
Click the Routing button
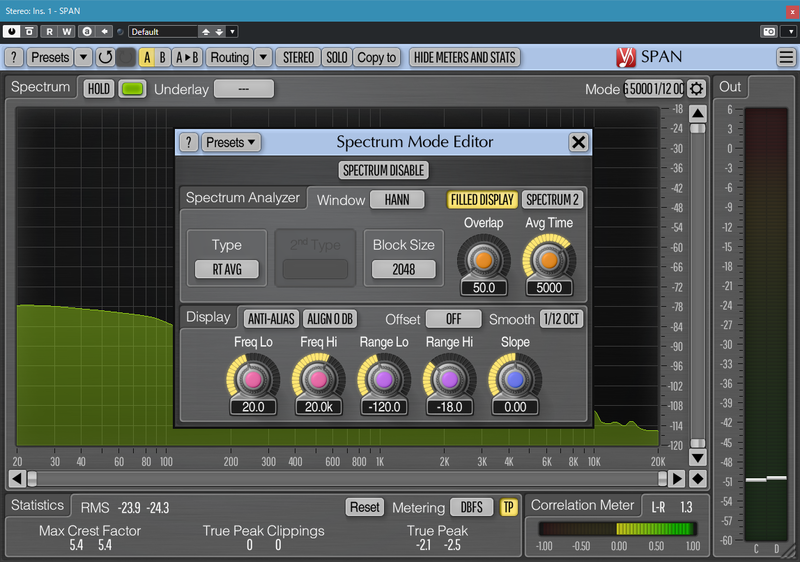[x=230, y=57]
